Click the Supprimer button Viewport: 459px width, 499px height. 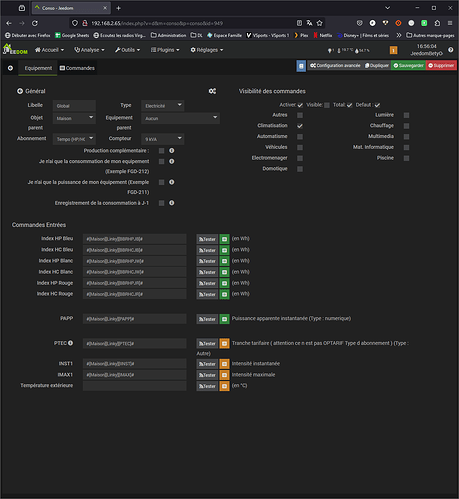pos(441,66)
